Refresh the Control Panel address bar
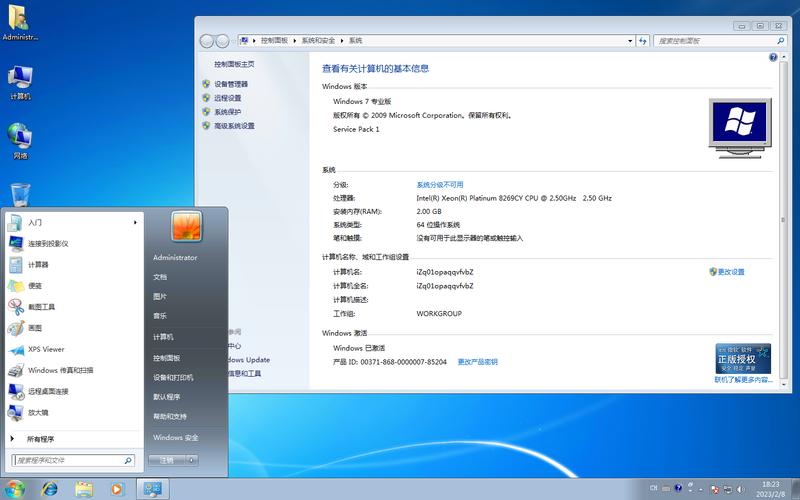Viewport: 800px width, 500px height. 643,41
